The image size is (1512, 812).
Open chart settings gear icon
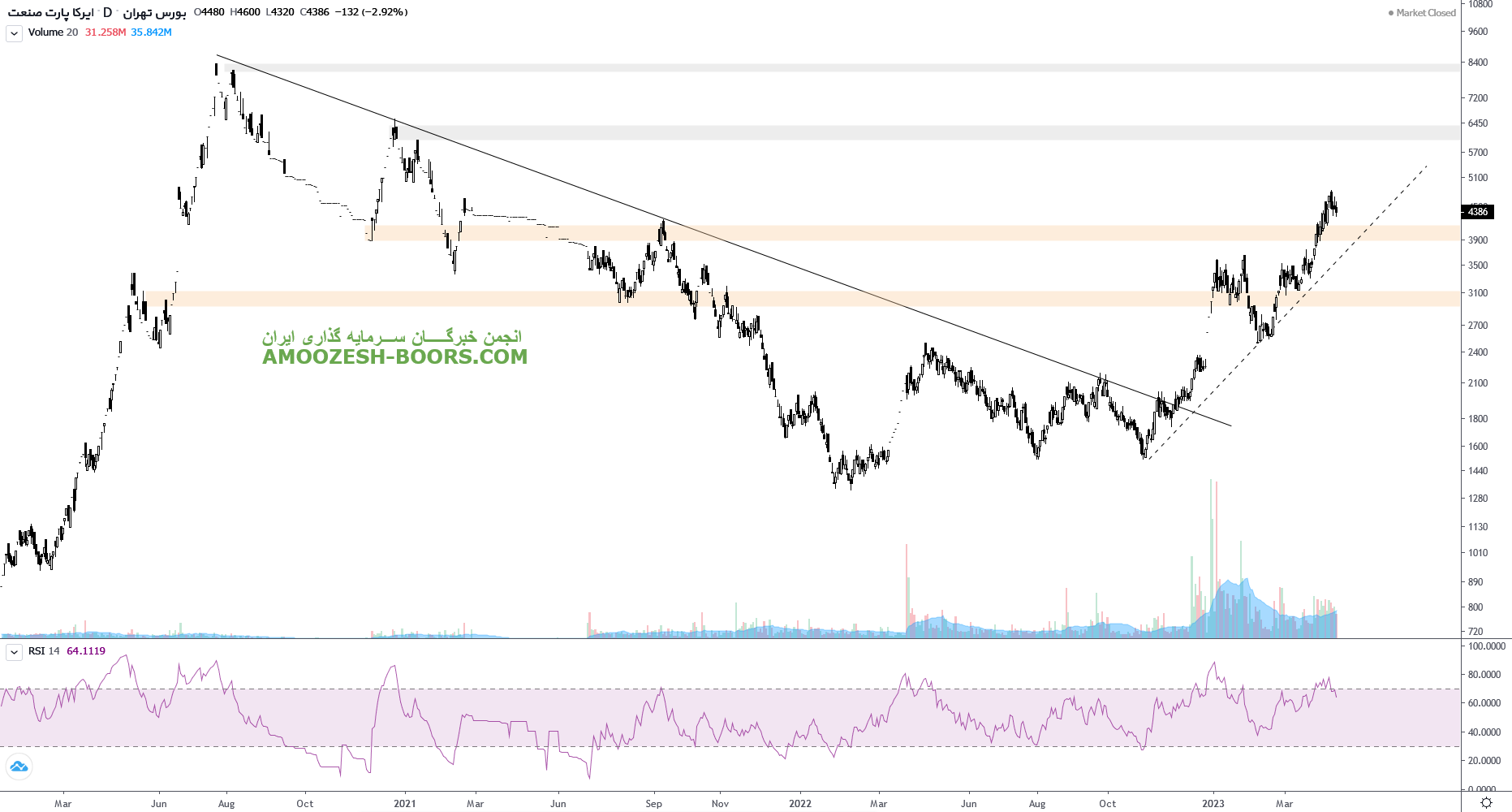point(1486,802)
